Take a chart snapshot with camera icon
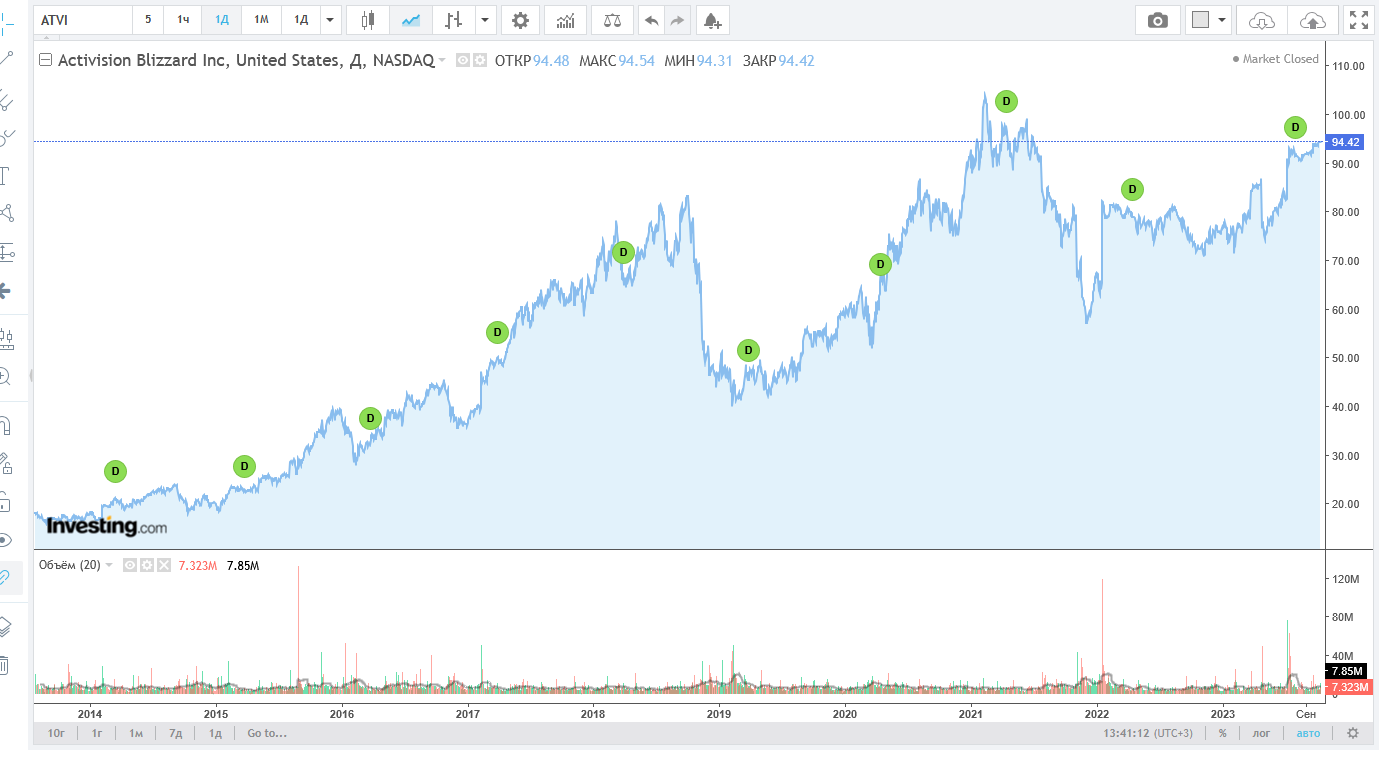The width and height of the screenshot is (1397, 759). pos(1158,20)
